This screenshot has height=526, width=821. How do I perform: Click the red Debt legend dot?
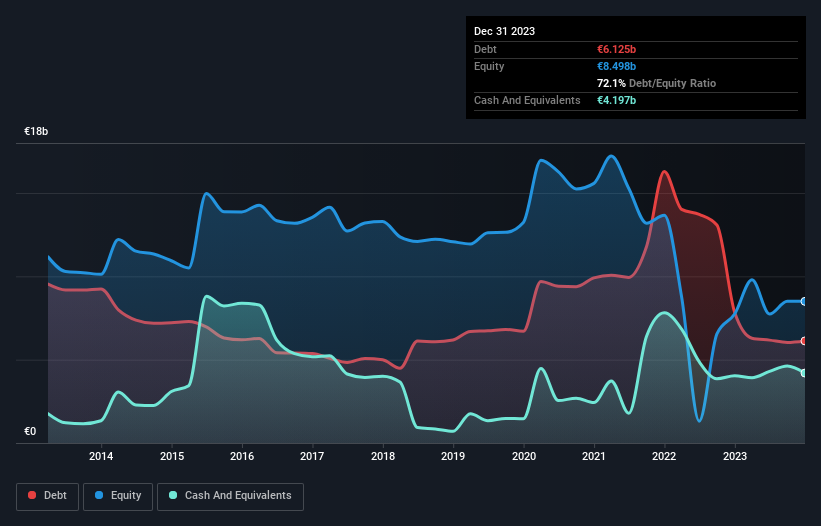(32, 495)
